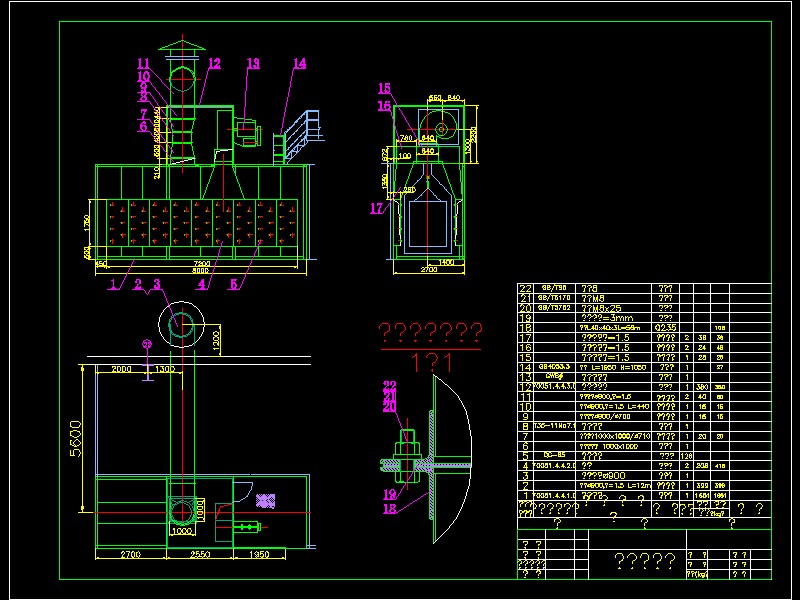Image resolution: width=800 pixels, height=600 pixels.
Task: Click the red ??????? detail title
Action: (x=431, y=333)
